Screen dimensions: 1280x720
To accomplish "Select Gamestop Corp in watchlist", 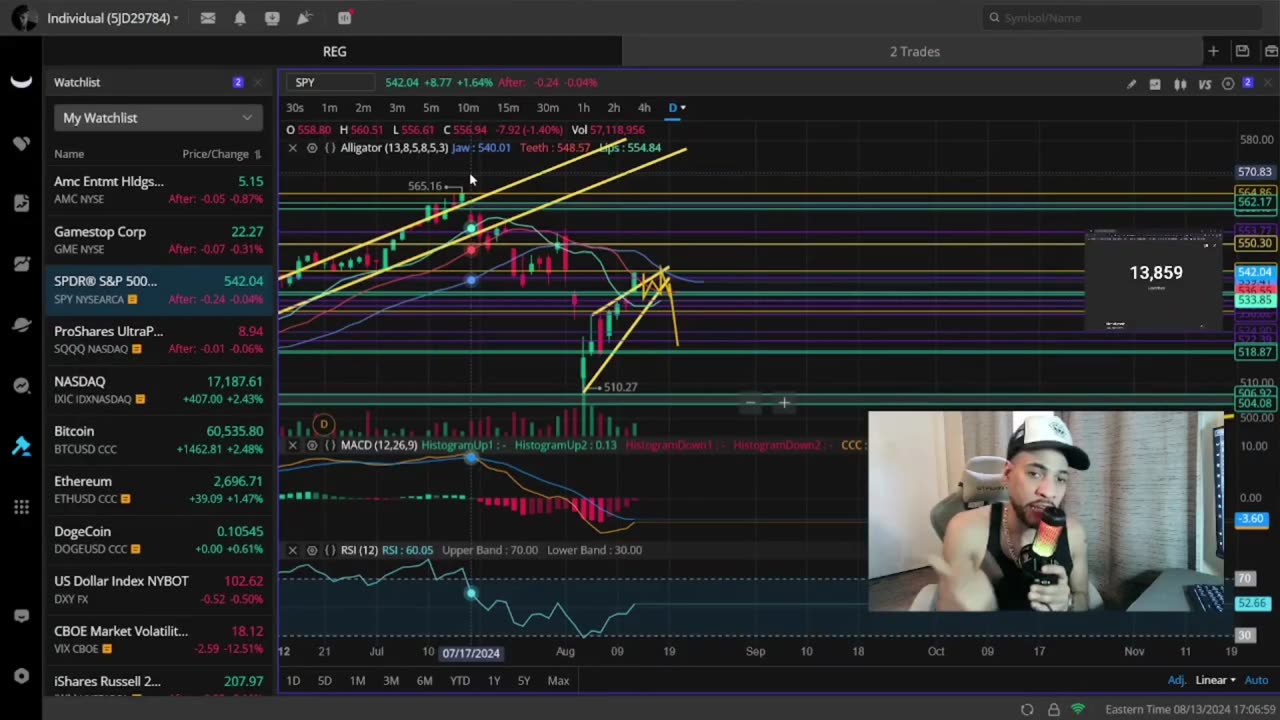I will pos(158,240).
